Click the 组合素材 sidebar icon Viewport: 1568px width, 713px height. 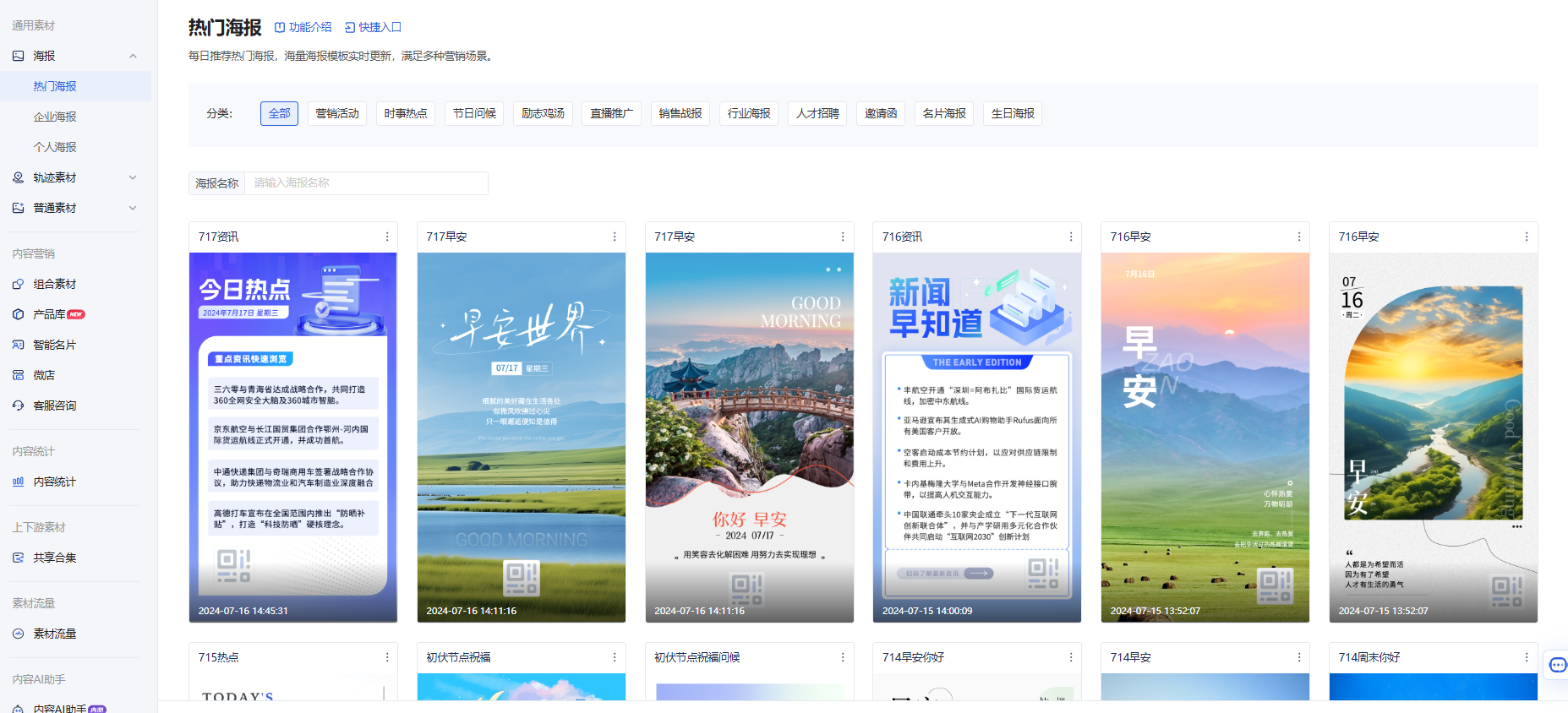tap(19, 284)
